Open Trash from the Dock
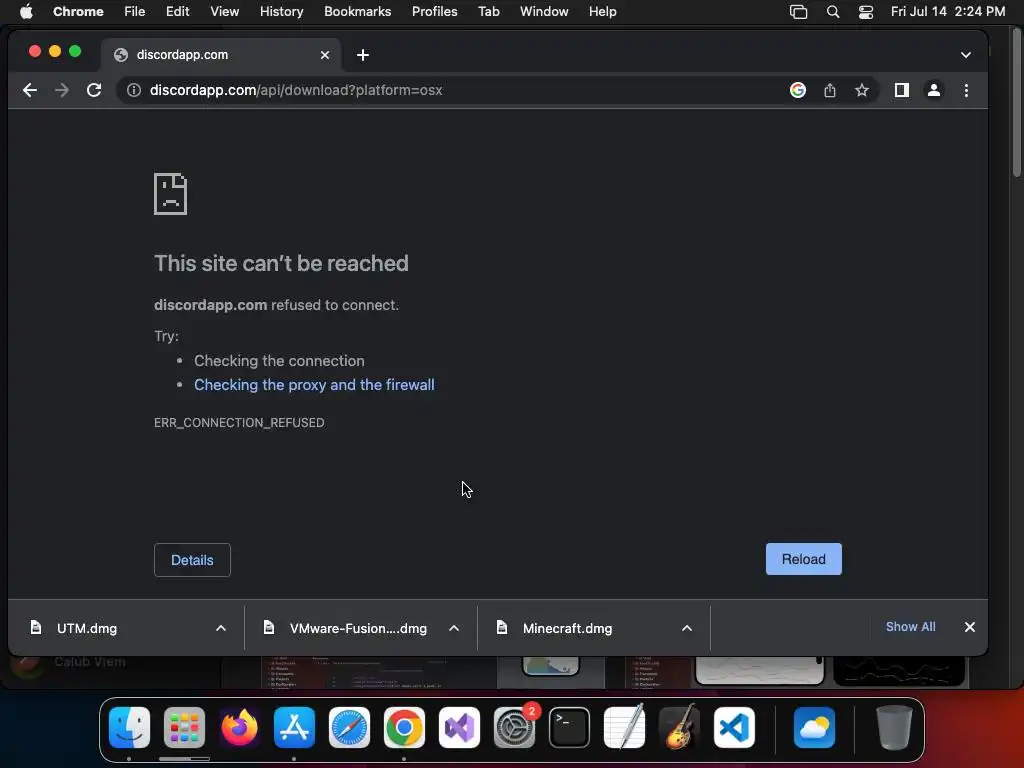The height and width of the screenshot is (768, 1024). (894, 728)
